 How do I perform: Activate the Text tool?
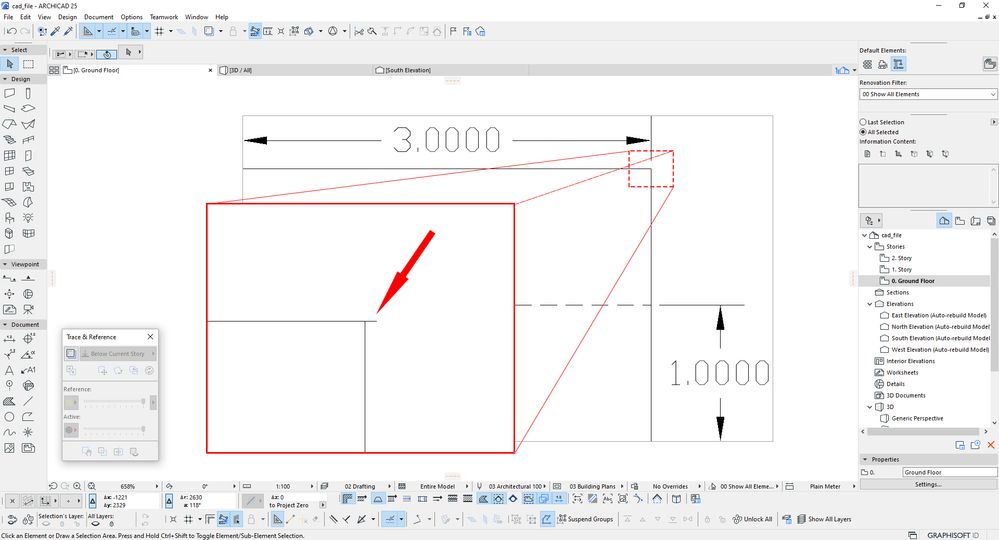tap(10, 370)
